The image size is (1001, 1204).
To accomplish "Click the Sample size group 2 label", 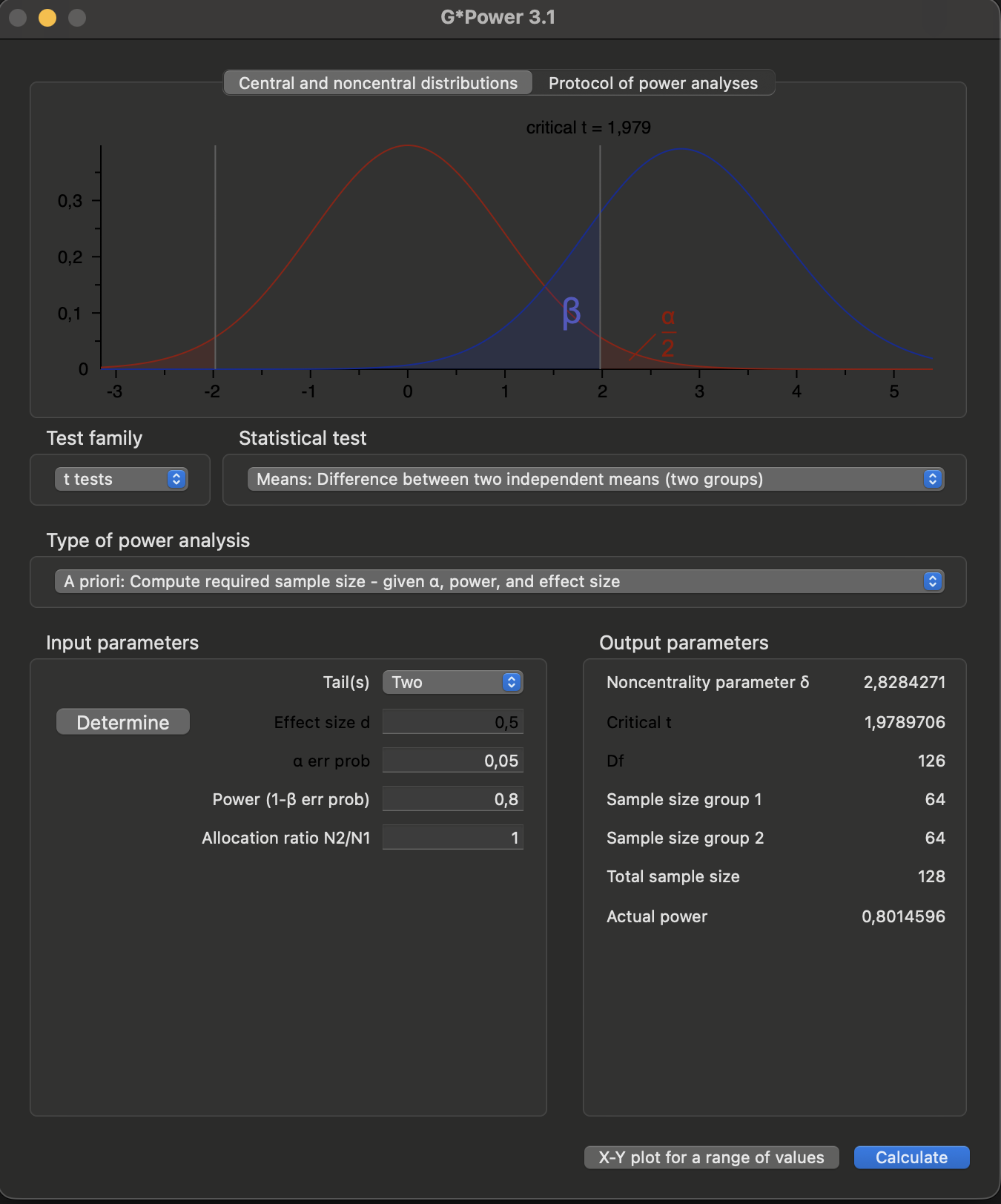I will click(685, 838).
